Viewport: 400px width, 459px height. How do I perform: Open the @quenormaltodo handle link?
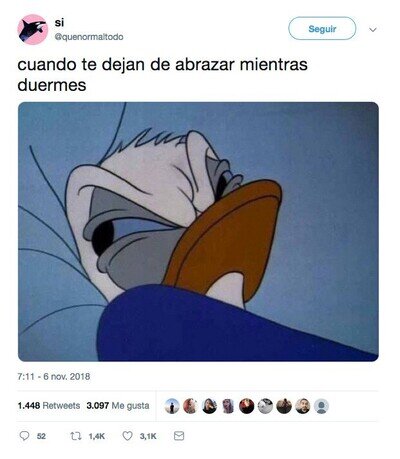click(89, 37)
